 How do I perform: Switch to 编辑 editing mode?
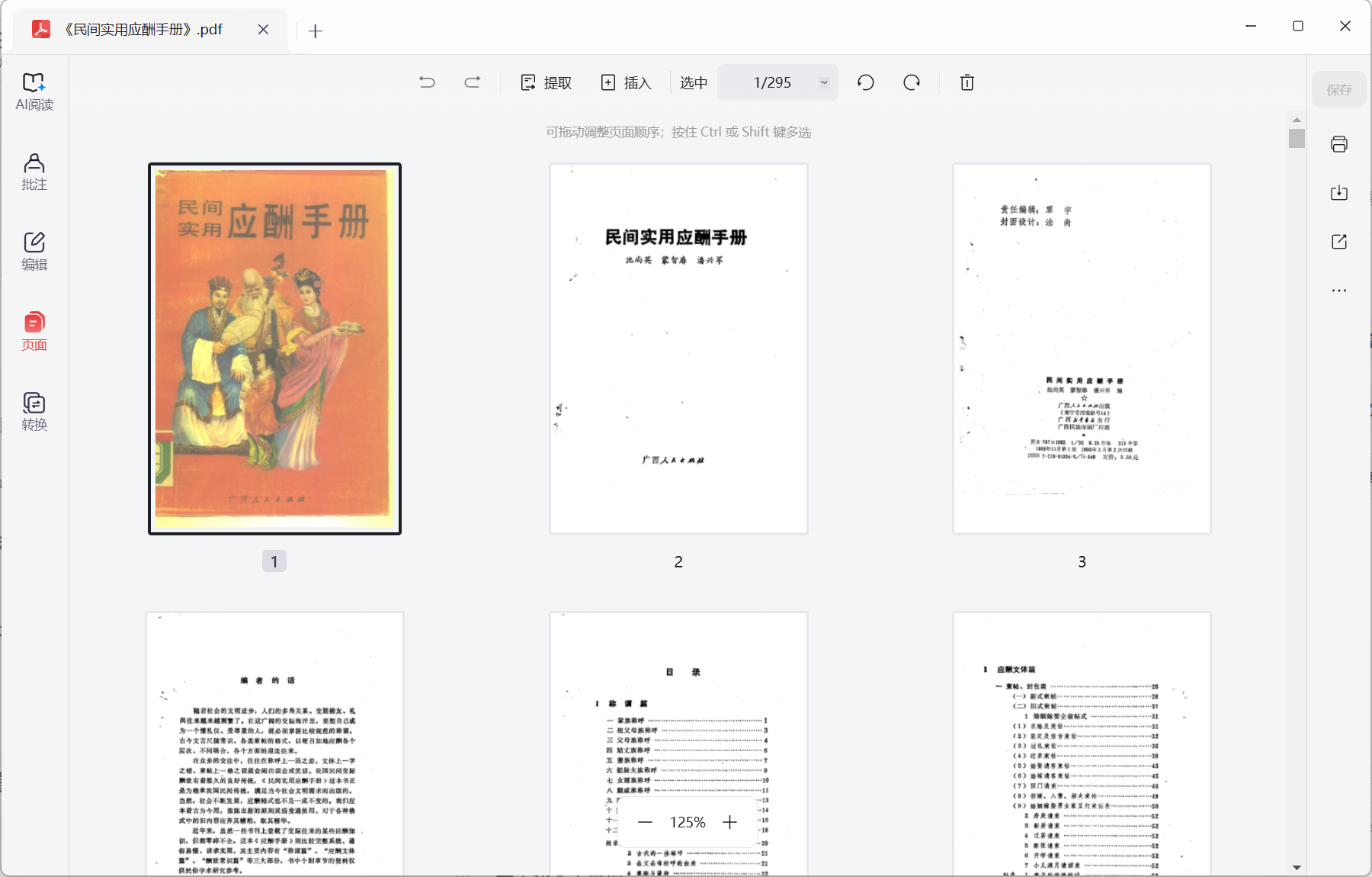(34, 252)
